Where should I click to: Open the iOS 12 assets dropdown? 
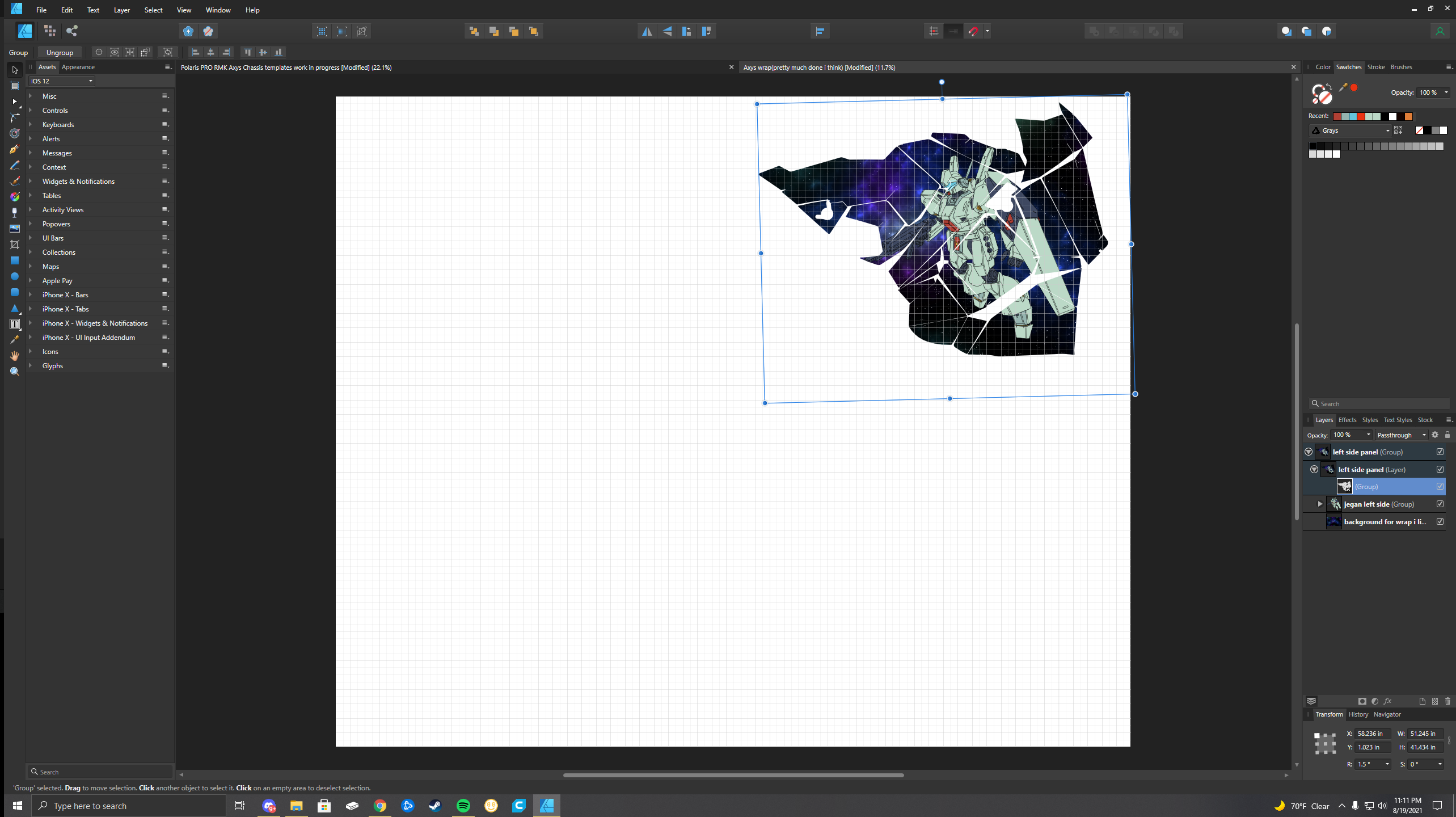61,81
